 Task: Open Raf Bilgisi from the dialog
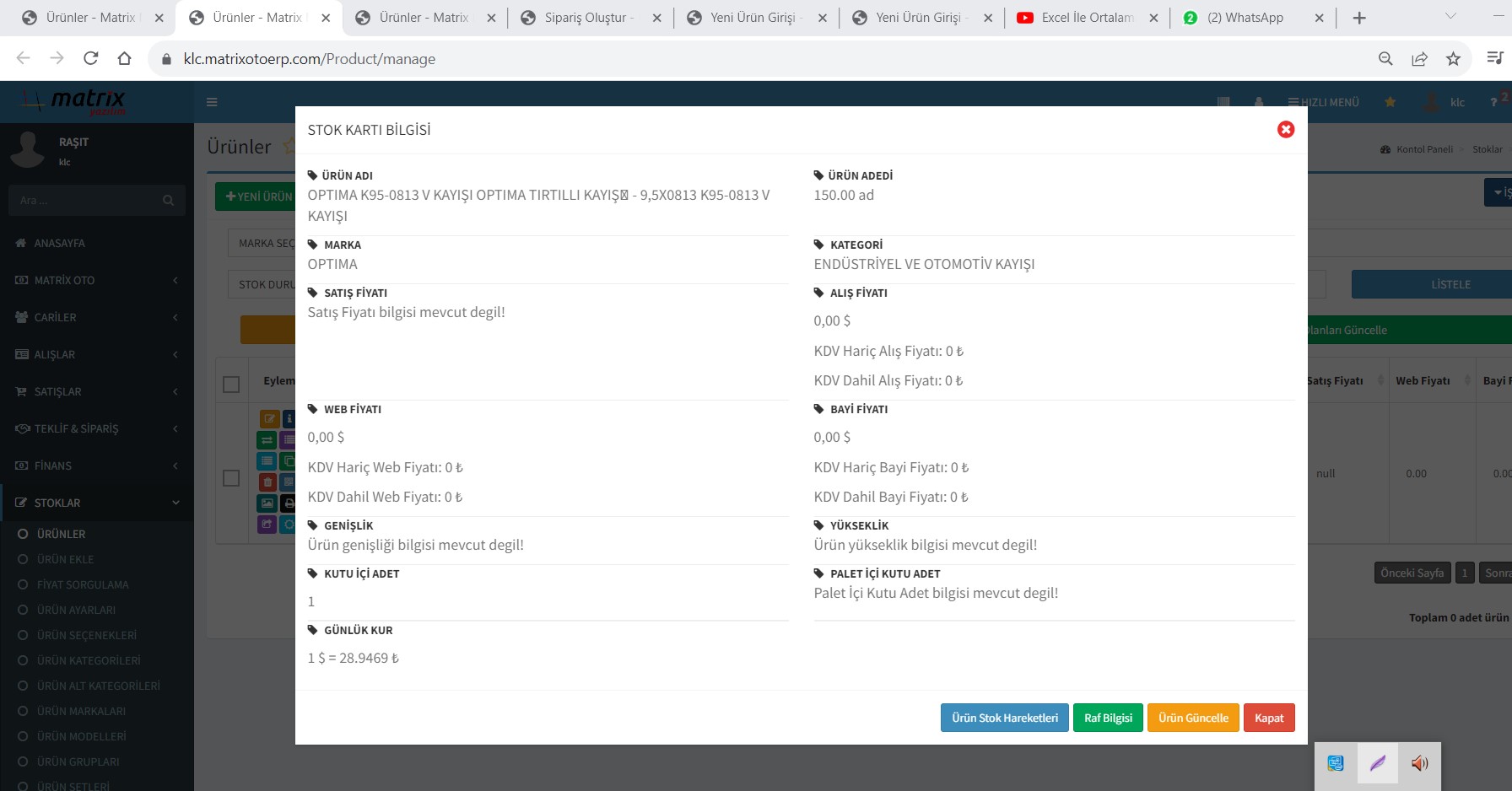click(x=1108, y=718)
